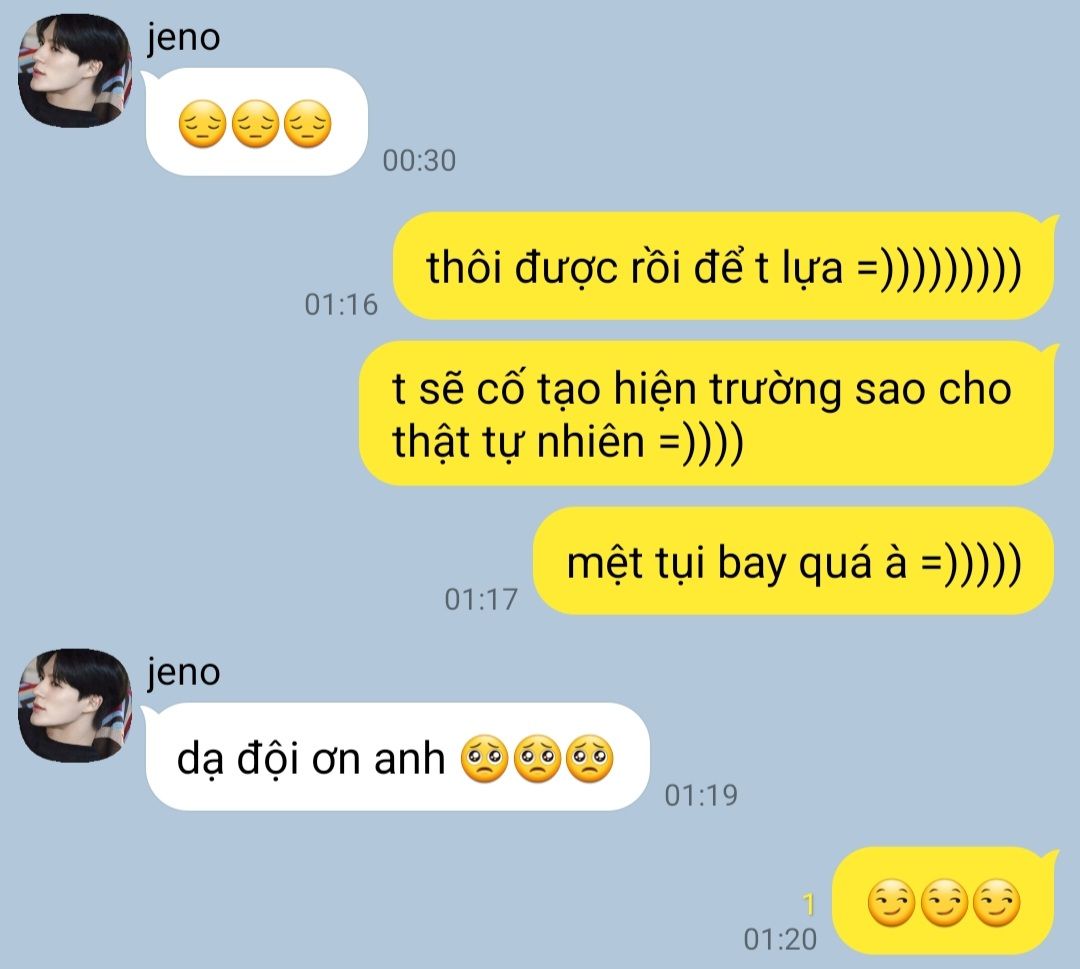
Task: Select the pensive emoji message bubble
Action: click(x=256, y=122)
